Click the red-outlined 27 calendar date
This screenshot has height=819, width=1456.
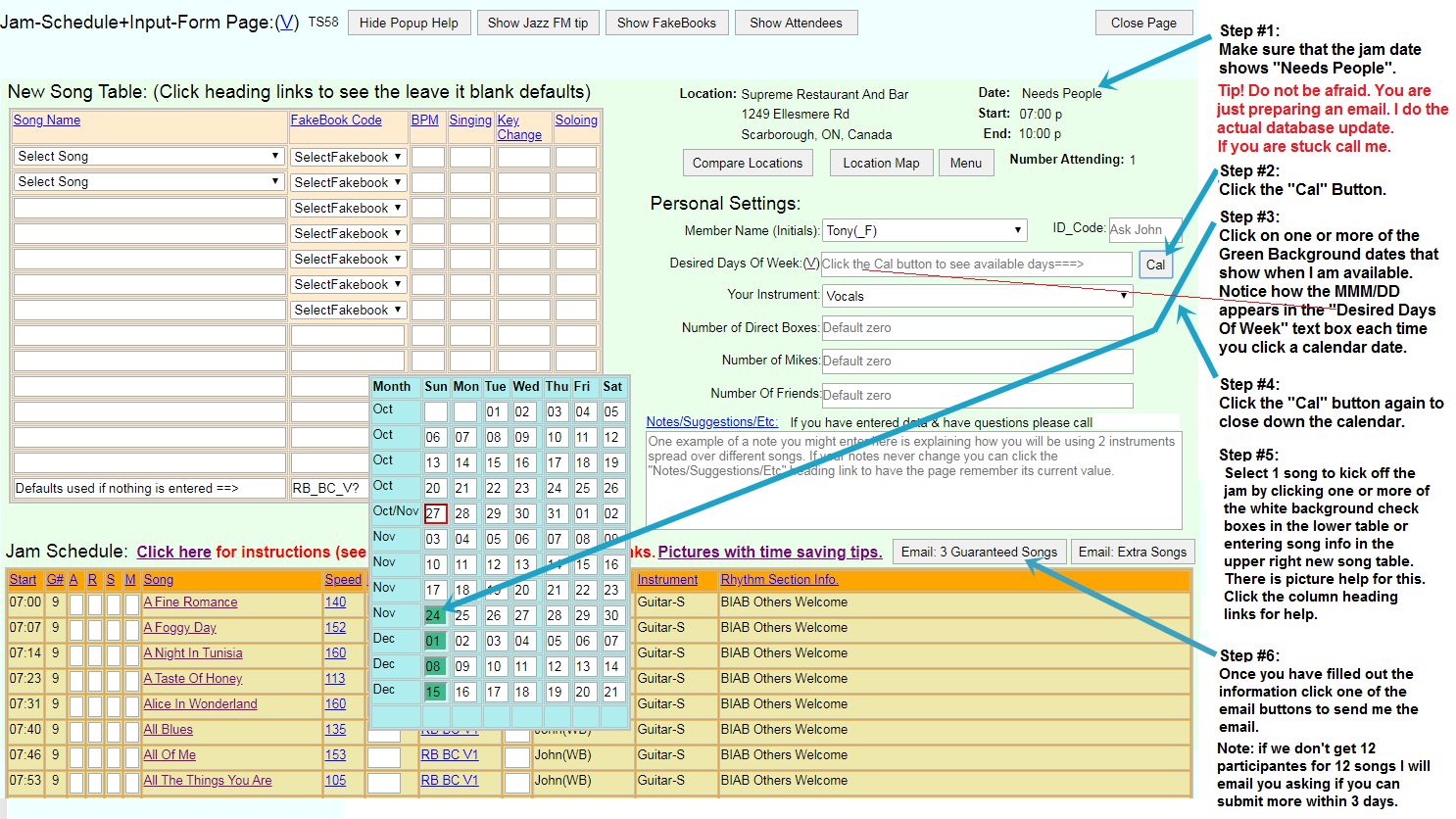[435, 513]
